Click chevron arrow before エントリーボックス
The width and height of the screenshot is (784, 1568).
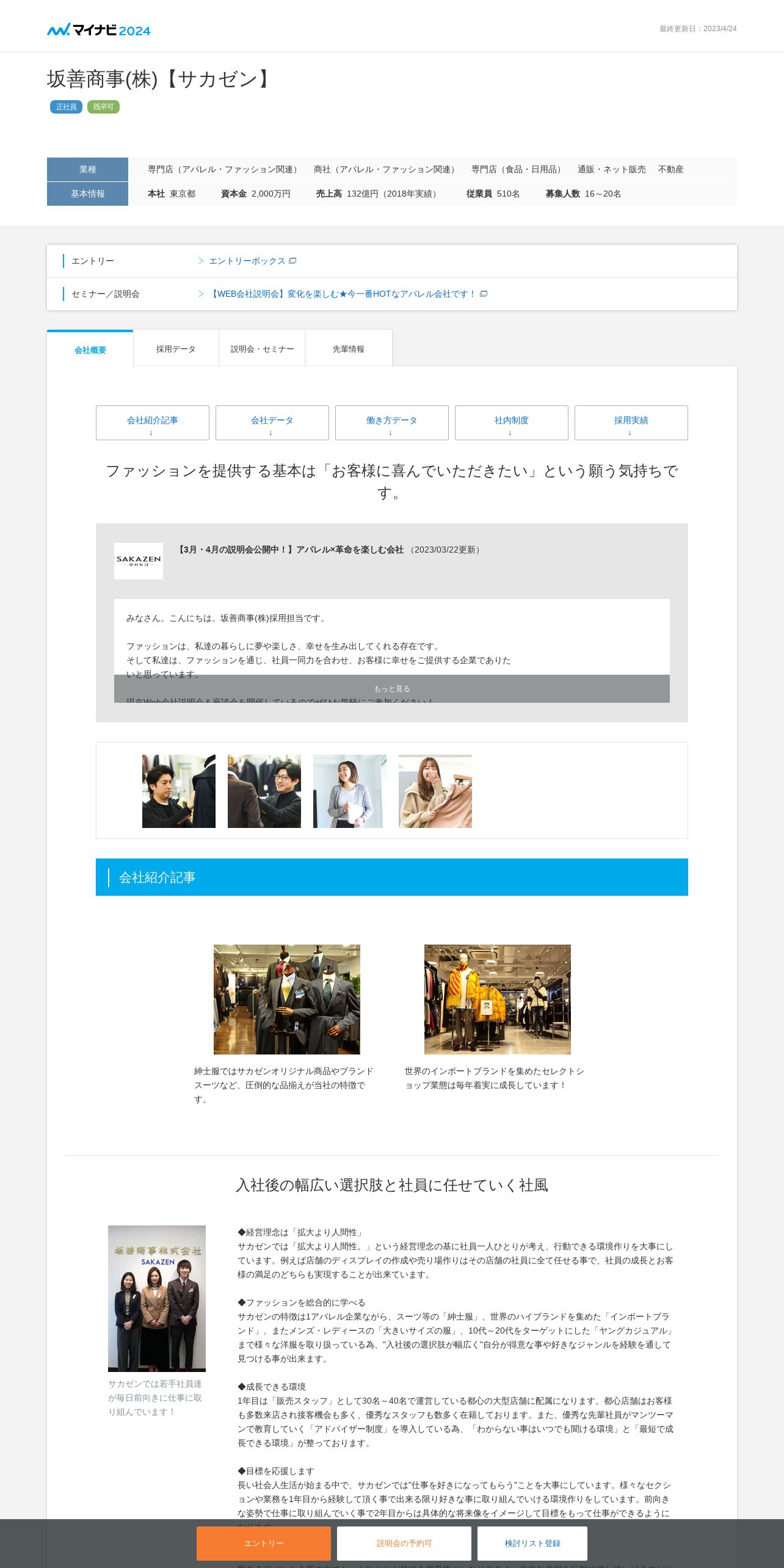(x=201, y=261)
